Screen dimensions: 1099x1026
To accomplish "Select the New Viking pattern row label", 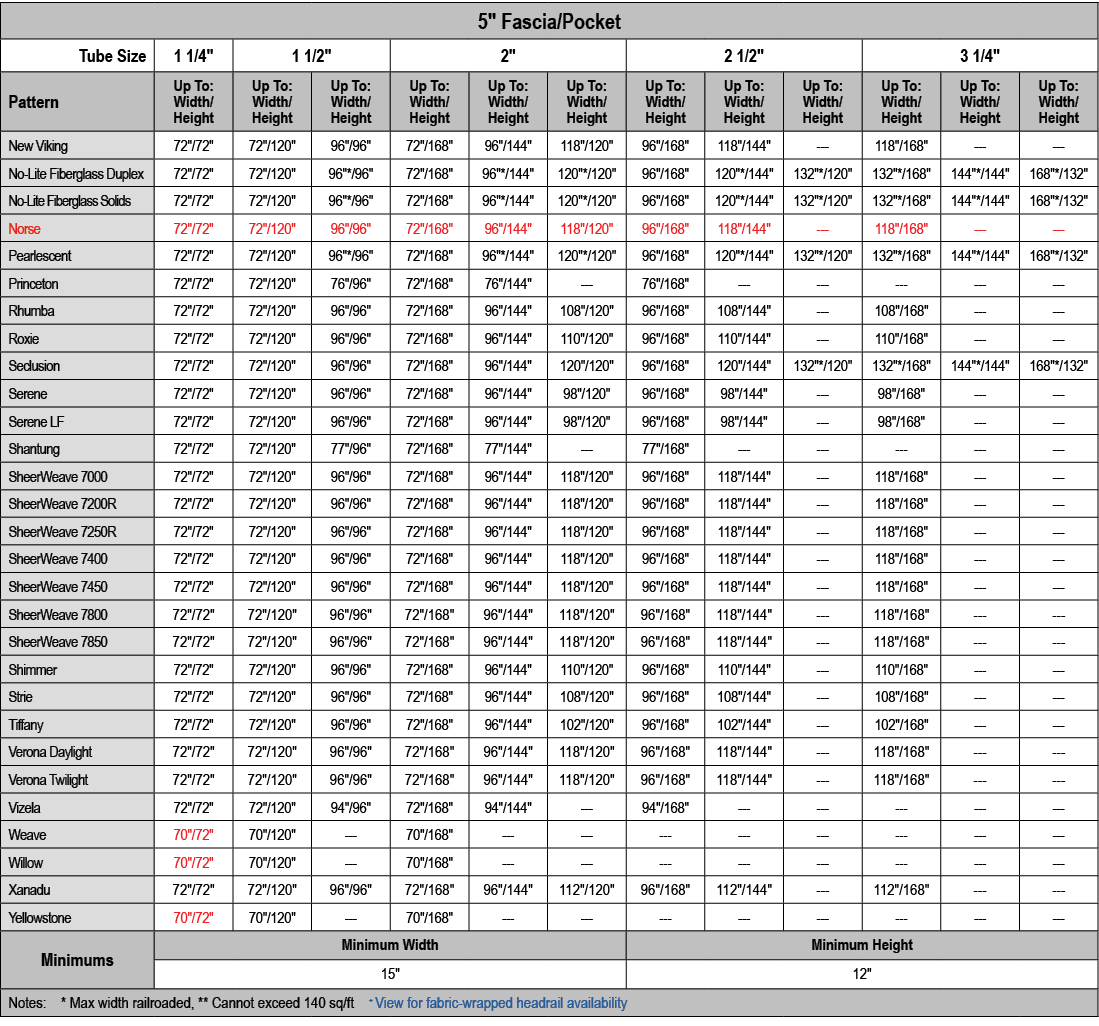I will click(x=38, y=146).
